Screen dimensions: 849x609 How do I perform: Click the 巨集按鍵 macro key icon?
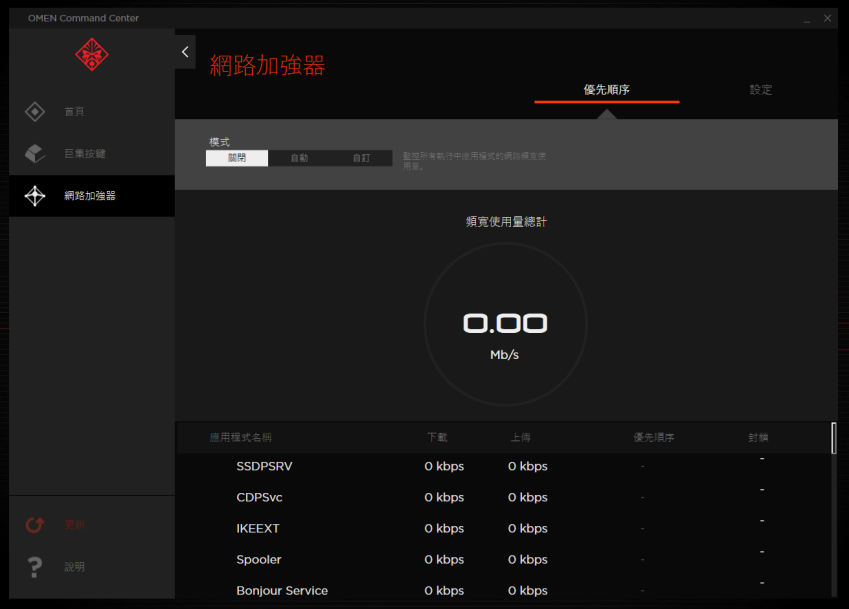click(35, 154)
